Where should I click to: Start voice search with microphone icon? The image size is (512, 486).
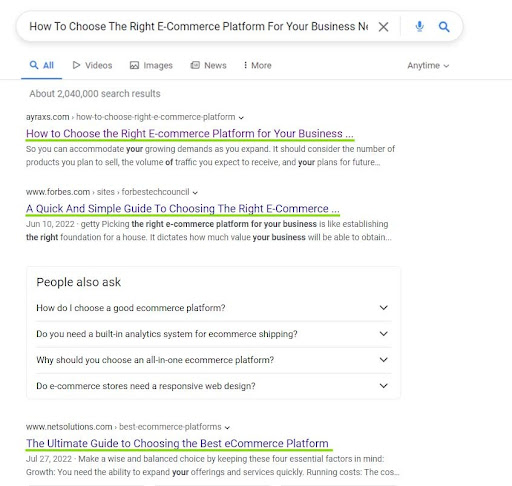point(420,27)
